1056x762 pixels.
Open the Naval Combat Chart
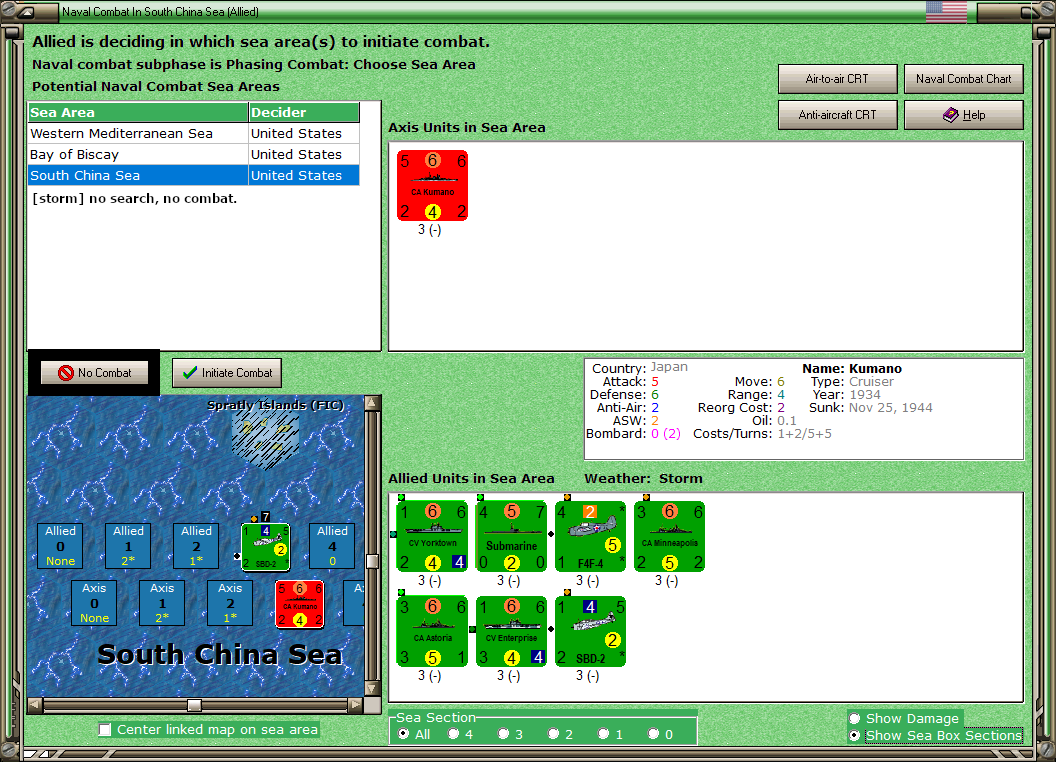point(963,79)
